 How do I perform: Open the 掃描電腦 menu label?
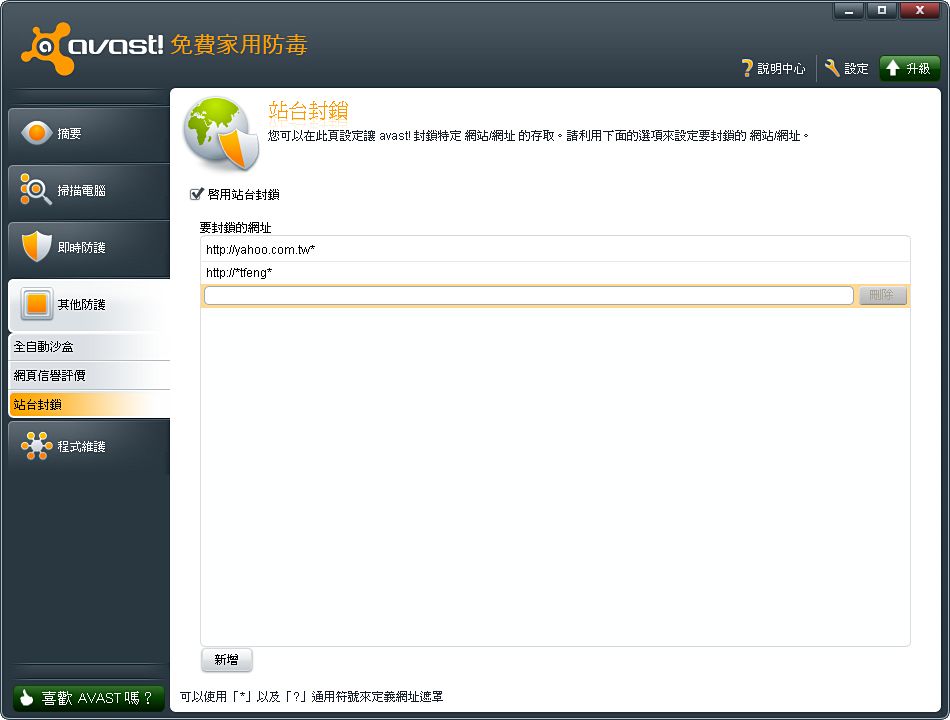[x=81, y=190]
